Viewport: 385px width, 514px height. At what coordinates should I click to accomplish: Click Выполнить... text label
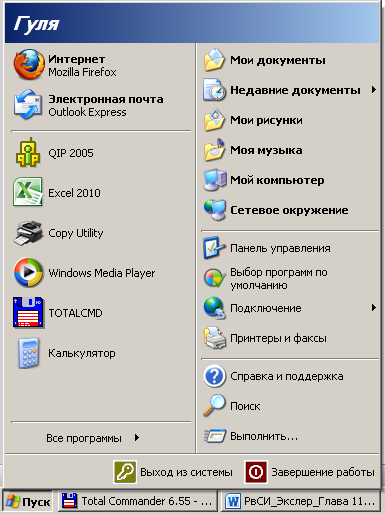(x=264, y=436)
